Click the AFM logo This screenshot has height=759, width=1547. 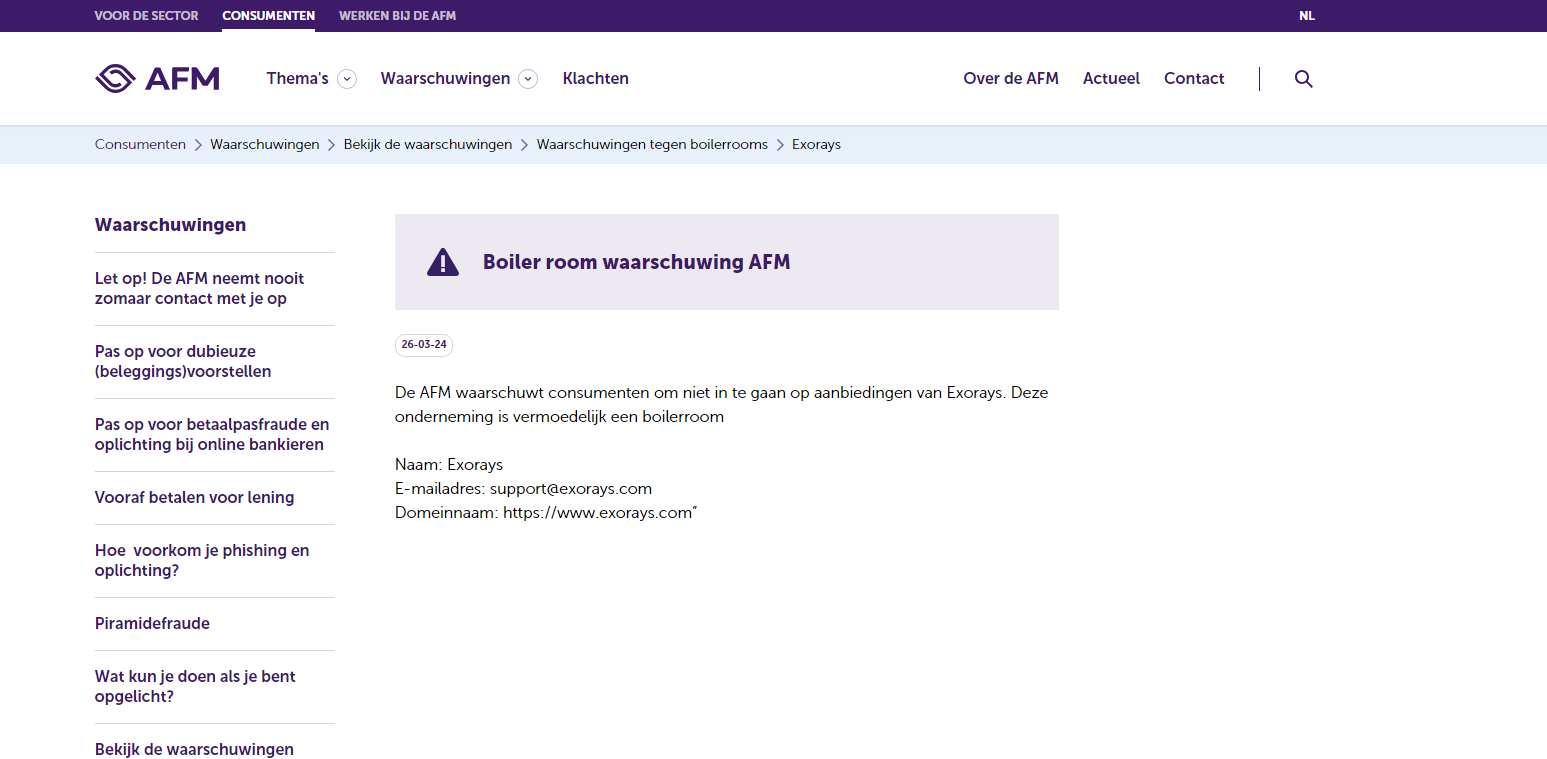click(x=157, y=78)
